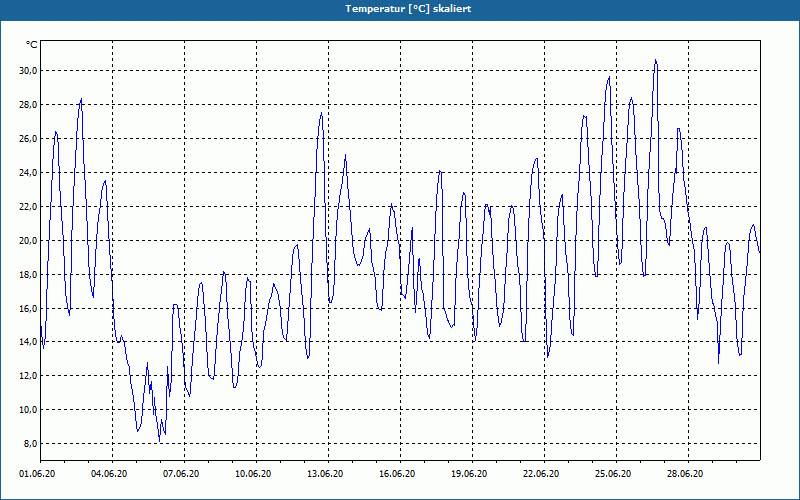Click the 04.06.20 date label
Screen dimensions: 800x500
109,474
